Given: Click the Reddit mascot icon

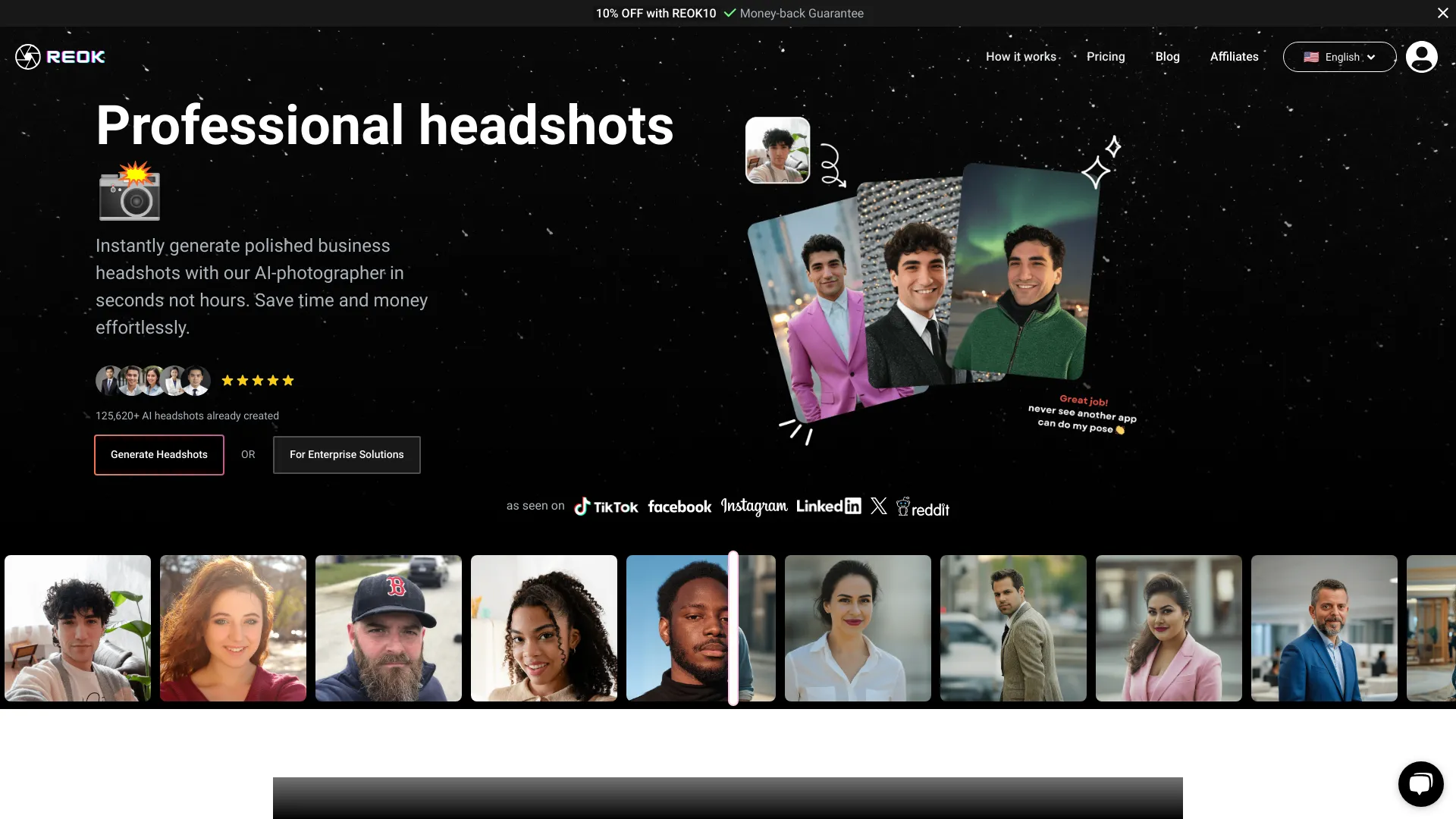Looking at the screenshot, I should point(904,507).
